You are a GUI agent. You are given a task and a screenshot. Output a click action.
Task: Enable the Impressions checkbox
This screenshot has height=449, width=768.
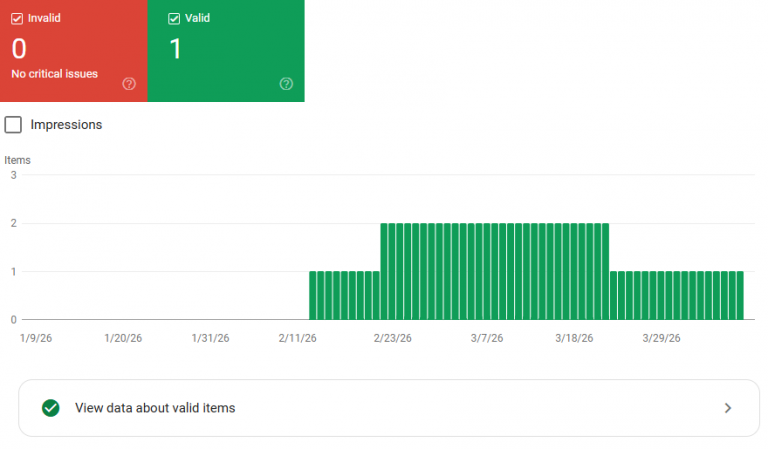click(14, 125)
